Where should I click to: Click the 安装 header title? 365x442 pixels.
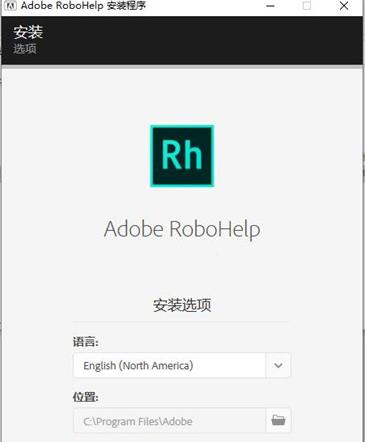[28, 32]
